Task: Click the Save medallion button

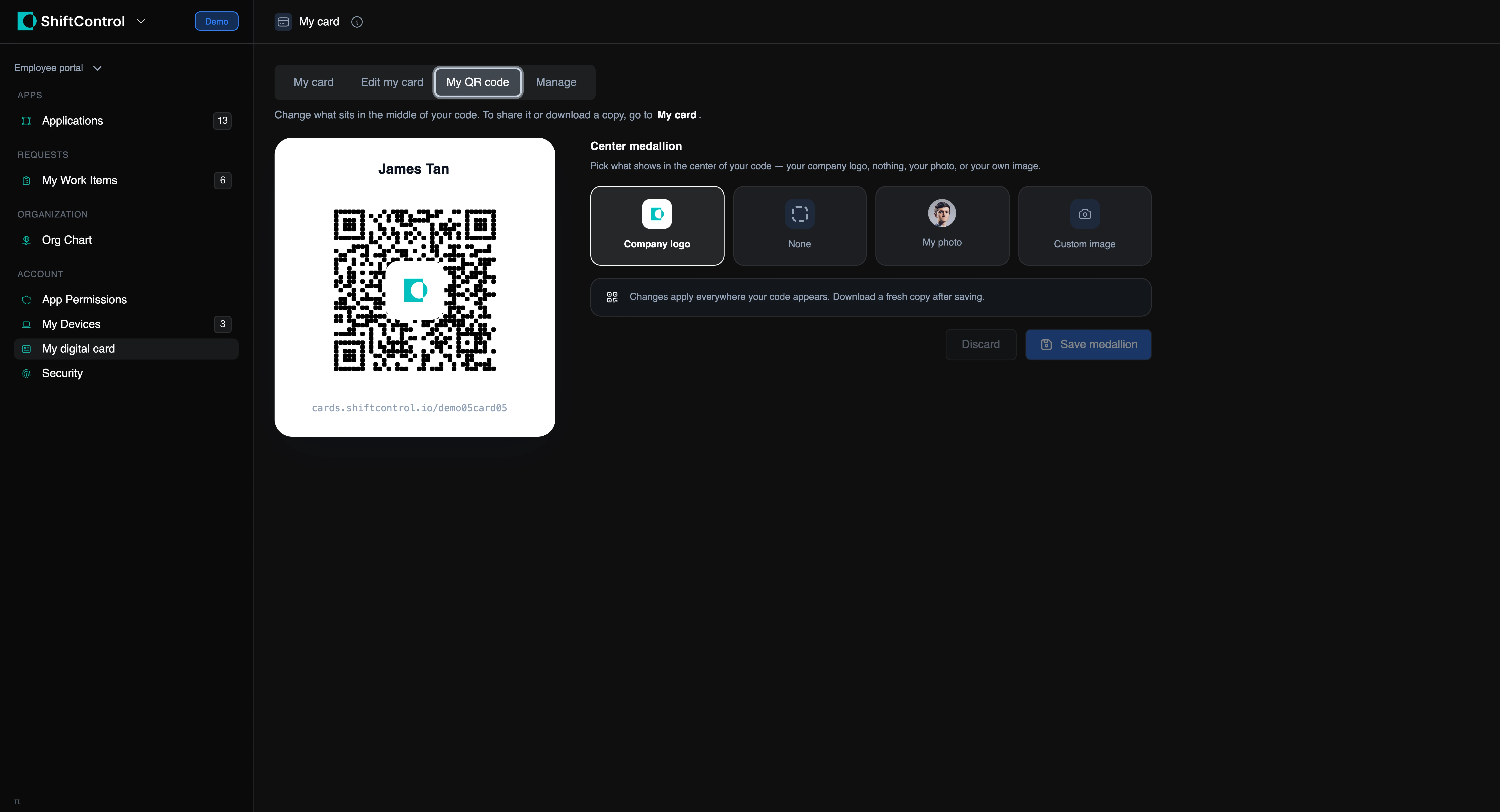Action: point(1088,345)
